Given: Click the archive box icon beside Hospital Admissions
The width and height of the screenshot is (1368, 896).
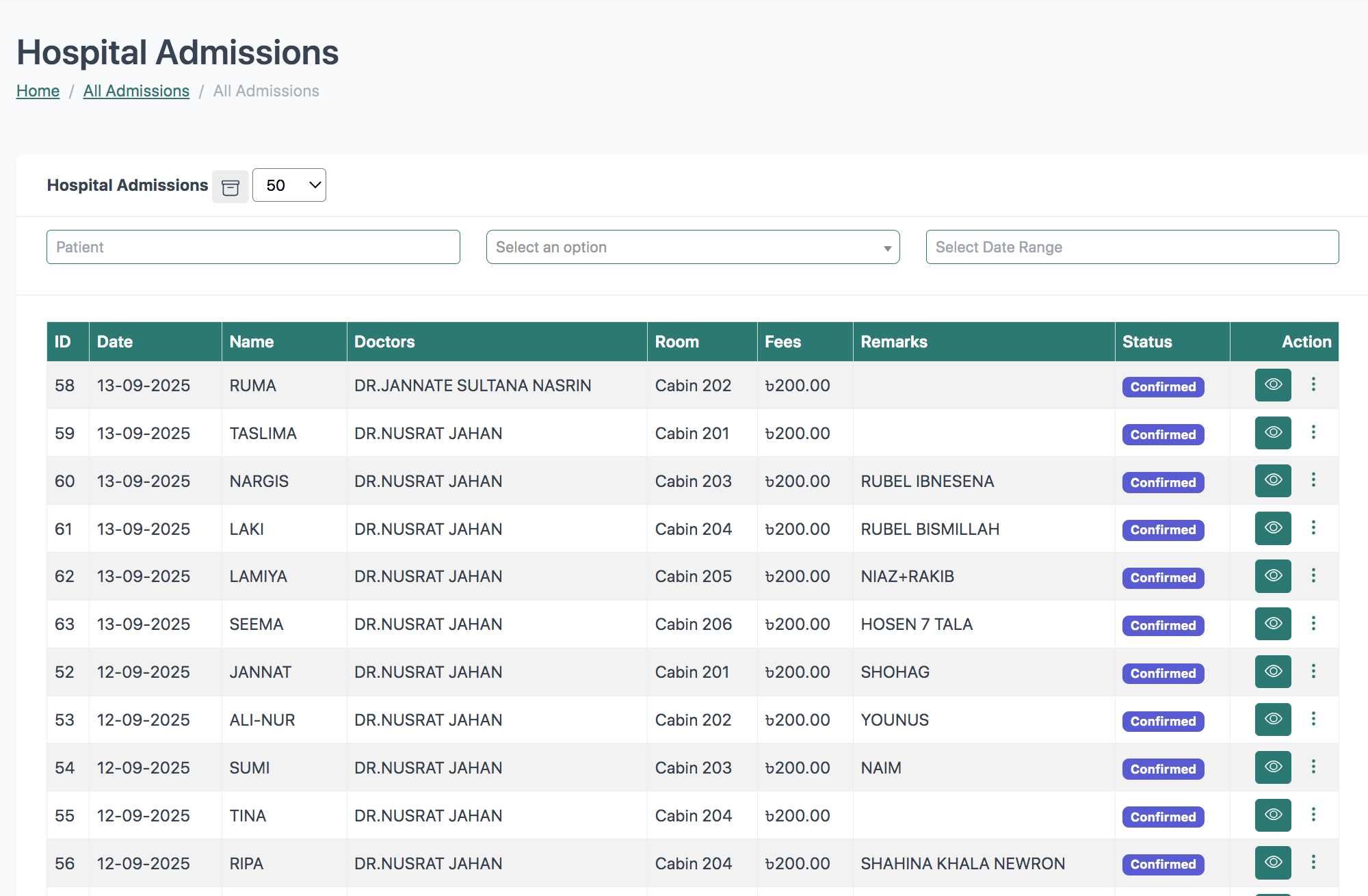Looking at the screenshot, I should [231, 187].
